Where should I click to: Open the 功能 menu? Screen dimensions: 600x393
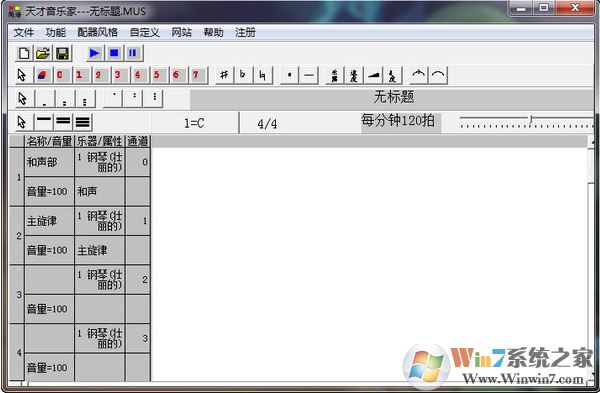[55, 33]
